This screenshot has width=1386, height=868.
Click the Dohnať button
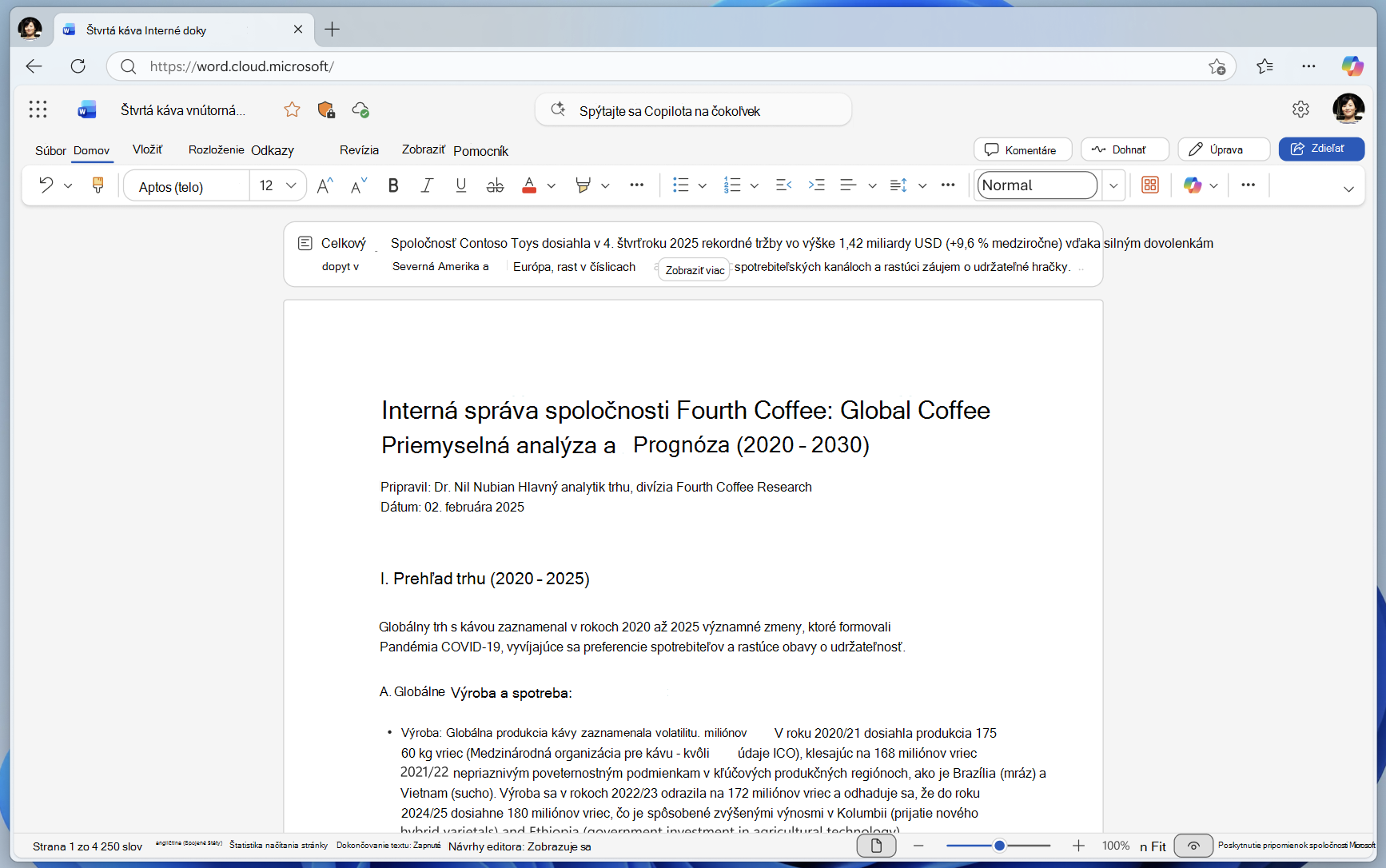[1125, 149]
